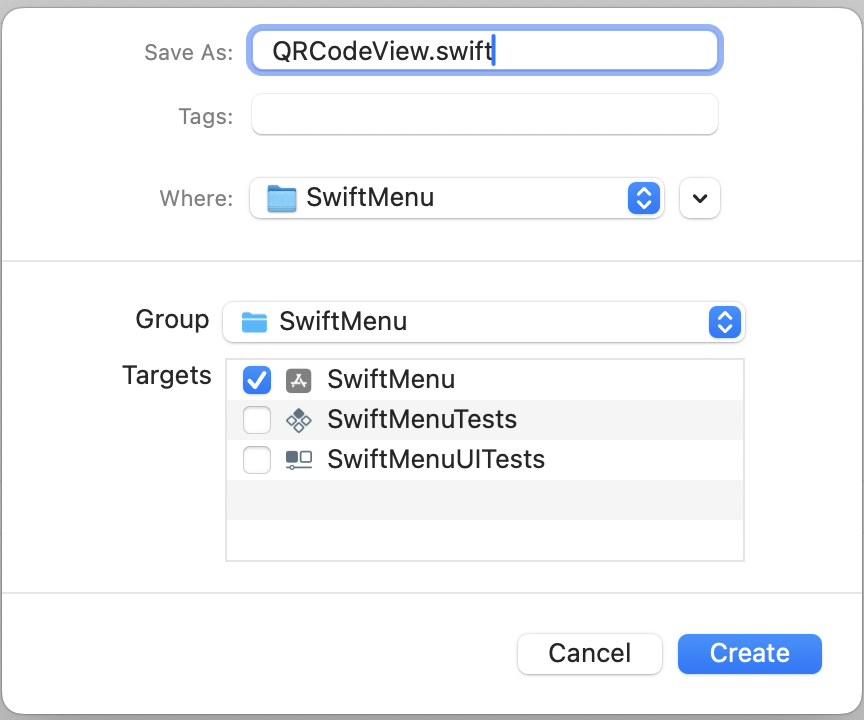Select the SwiftMenu row label in Targets
This screenshot has height=720, width=864.
(x=391, y=380)
